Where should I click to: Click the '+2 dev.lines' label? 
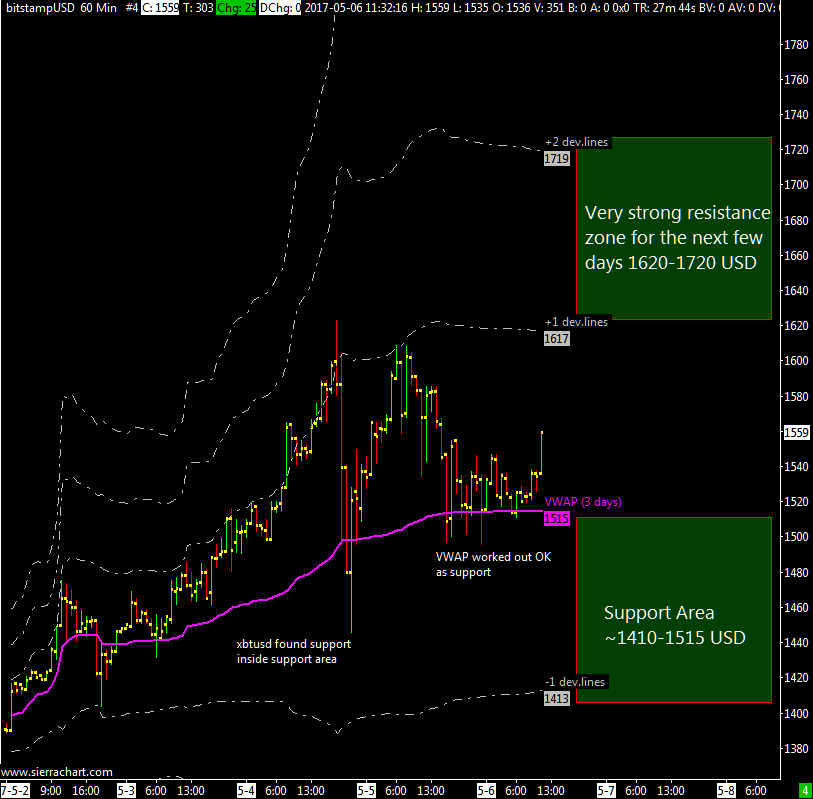[x=576, y=142]
